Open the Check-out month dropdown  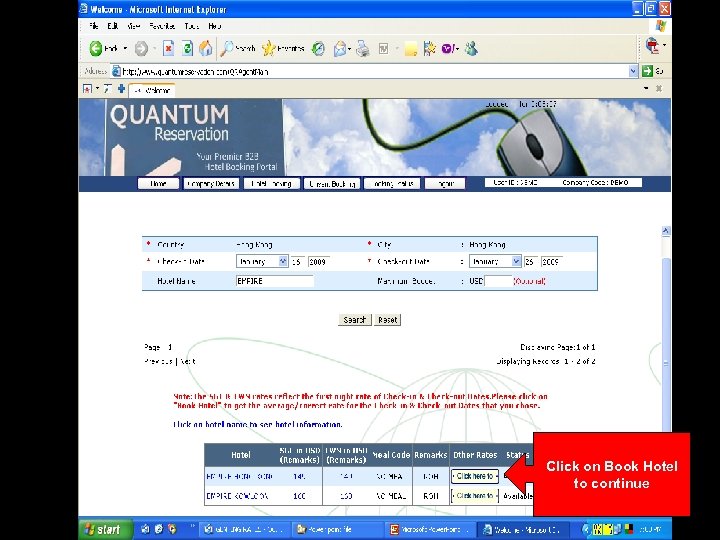click(x=517, y=261)
